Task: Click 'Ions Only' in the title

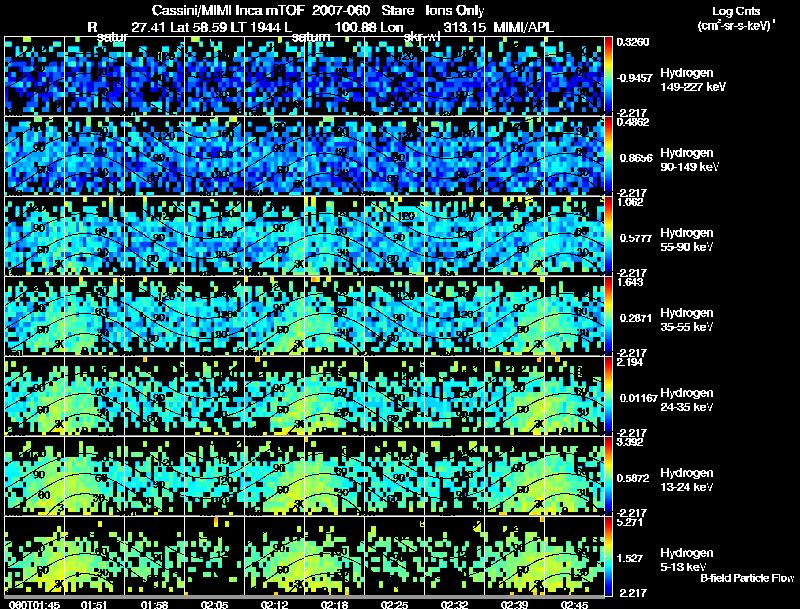Action: point(455,10)
